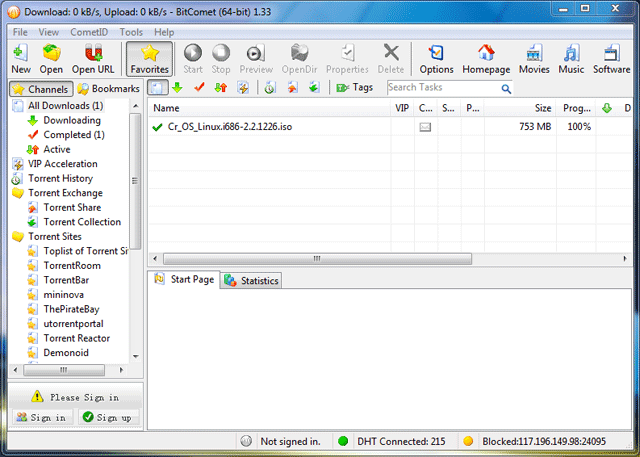Viewport: 640px width, 457px height.
Task: Select the green downloading filter arrow icon
Action: tap(178, 87)
